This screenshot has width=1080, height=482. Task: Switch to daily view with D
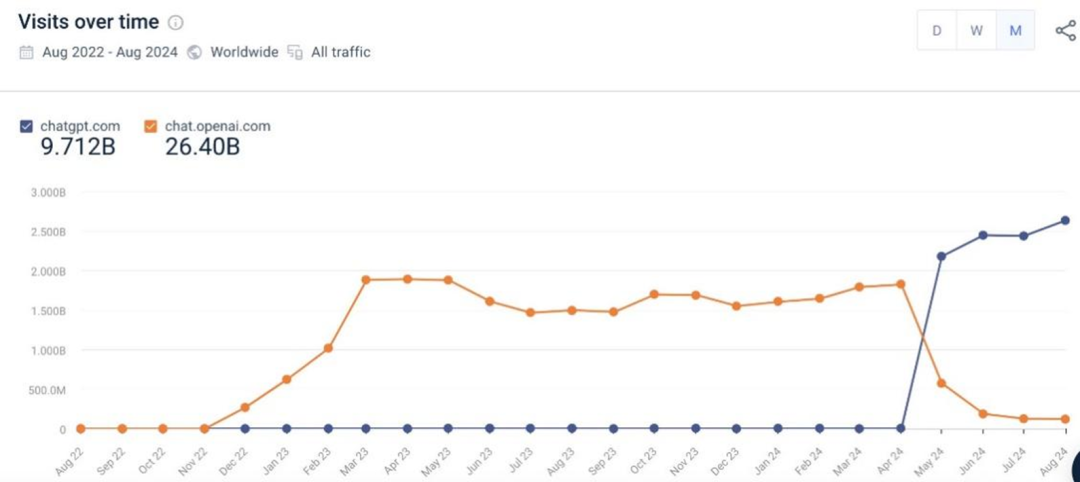pyautogui.click(x=937, y=30)
